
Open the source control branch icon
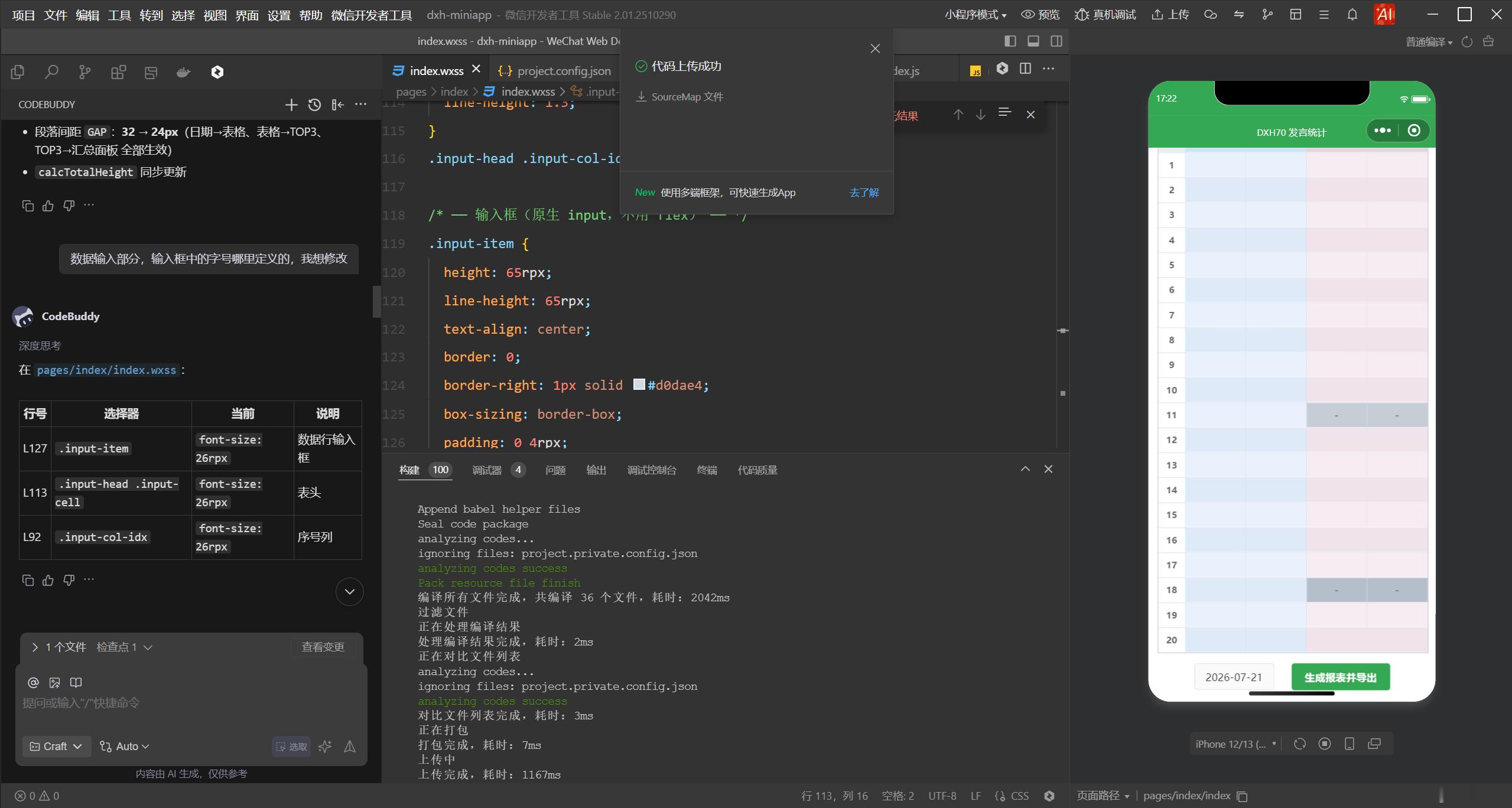84,72
